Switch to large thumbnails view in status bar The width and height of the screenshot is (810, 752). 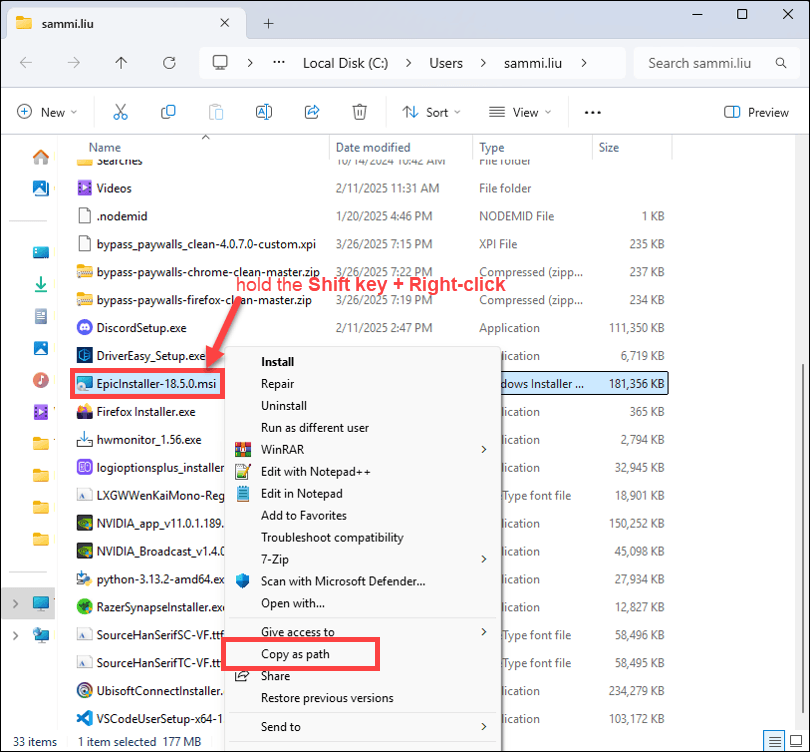796,742
